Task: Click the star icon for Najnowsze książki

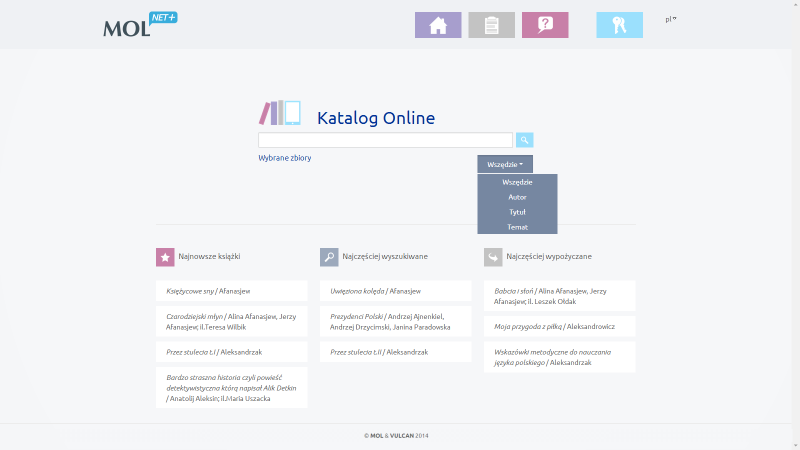Action: (165, 257)
